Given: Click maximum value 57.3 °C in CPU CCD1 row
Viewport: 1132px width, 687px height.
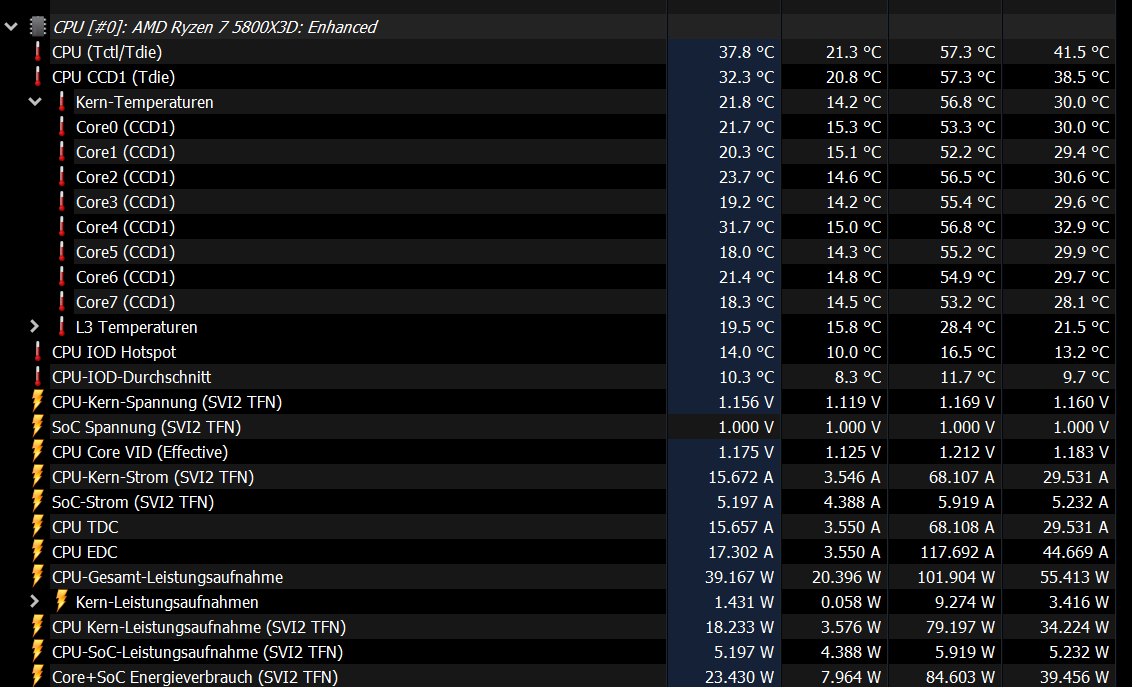Looking at the screenshot, I should click(x=967, y=77).
